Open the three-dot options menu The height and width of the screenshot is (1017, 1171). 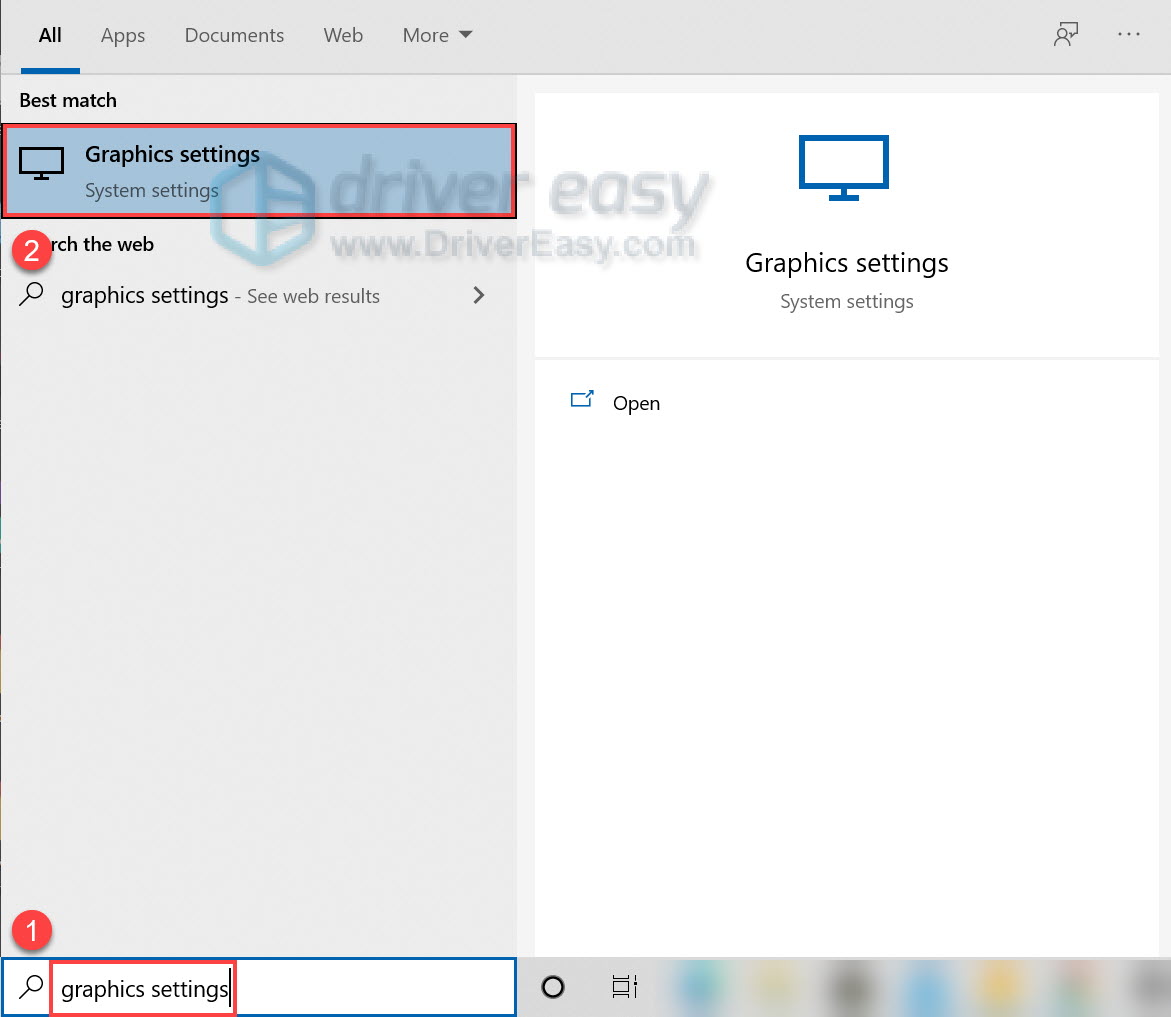(1129, 34)
